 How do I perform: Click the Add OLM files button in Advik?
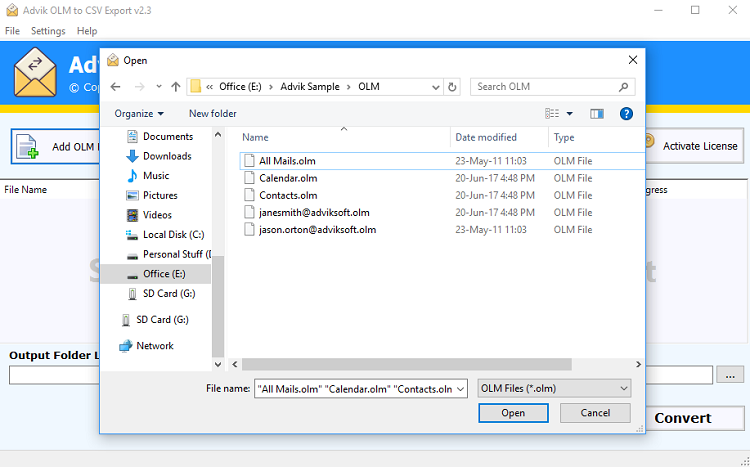pos(55,146)
